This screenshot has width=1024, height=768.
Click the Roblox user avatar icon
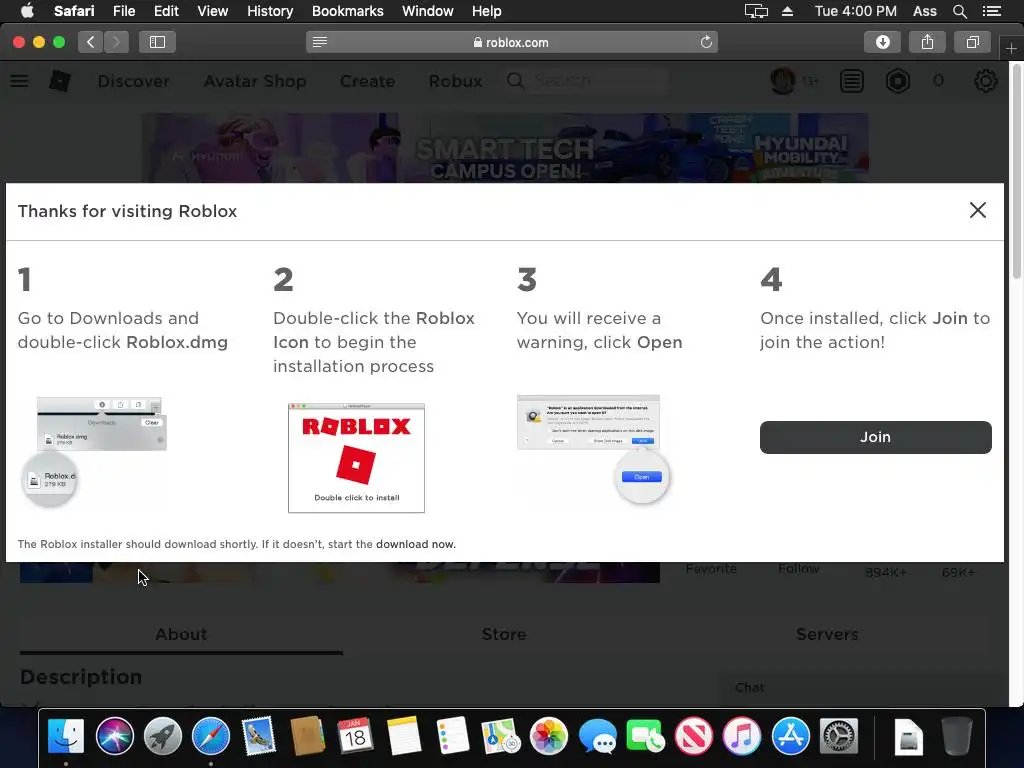(x=782, y=81)
